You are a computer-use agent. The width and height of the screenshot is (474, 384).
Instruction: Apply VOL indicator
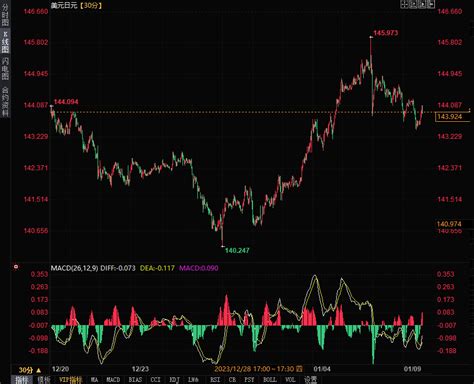290,379
